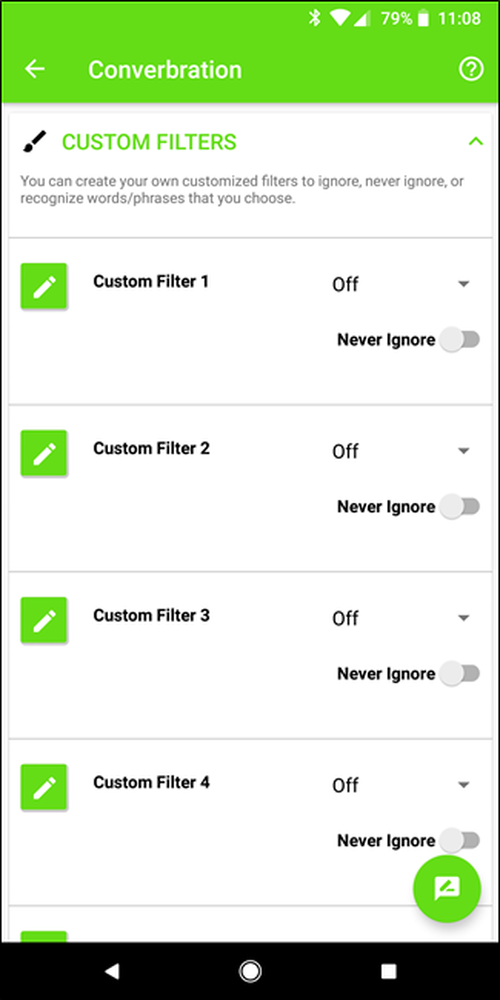Select the Custom Filter 4 label
The image size is (500, 1000).
pyautogui.click(x=151, y=783)
